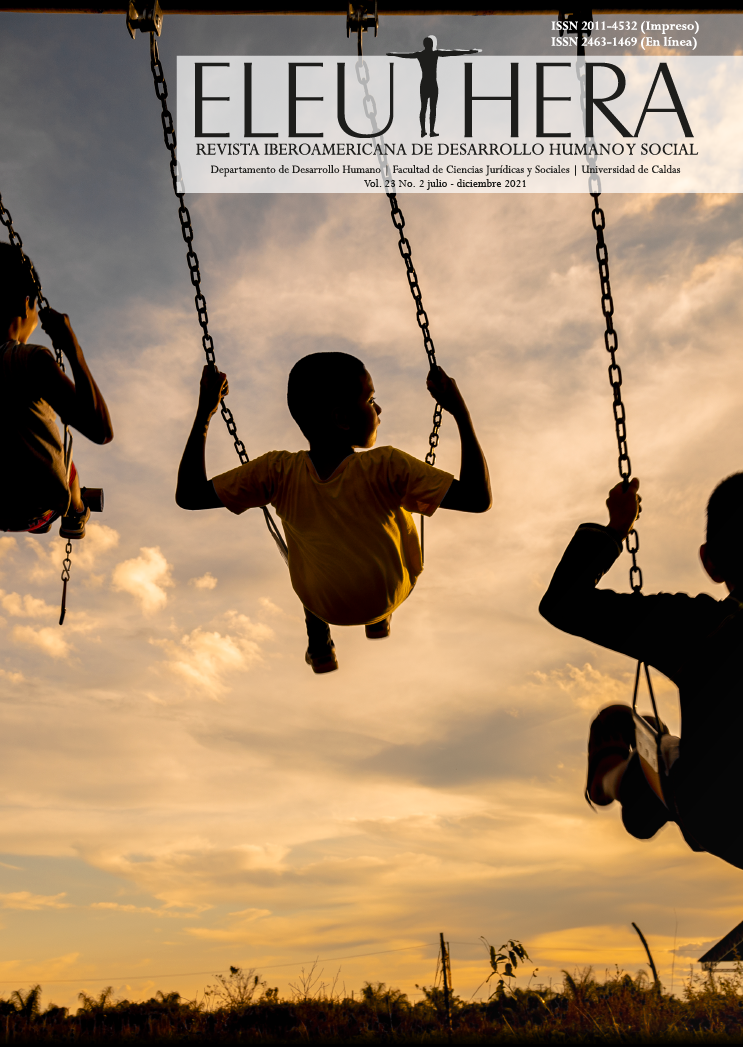The image size is (743, 1047).
Task: Click the top-left swing chain hook
Action: (145, 17)
